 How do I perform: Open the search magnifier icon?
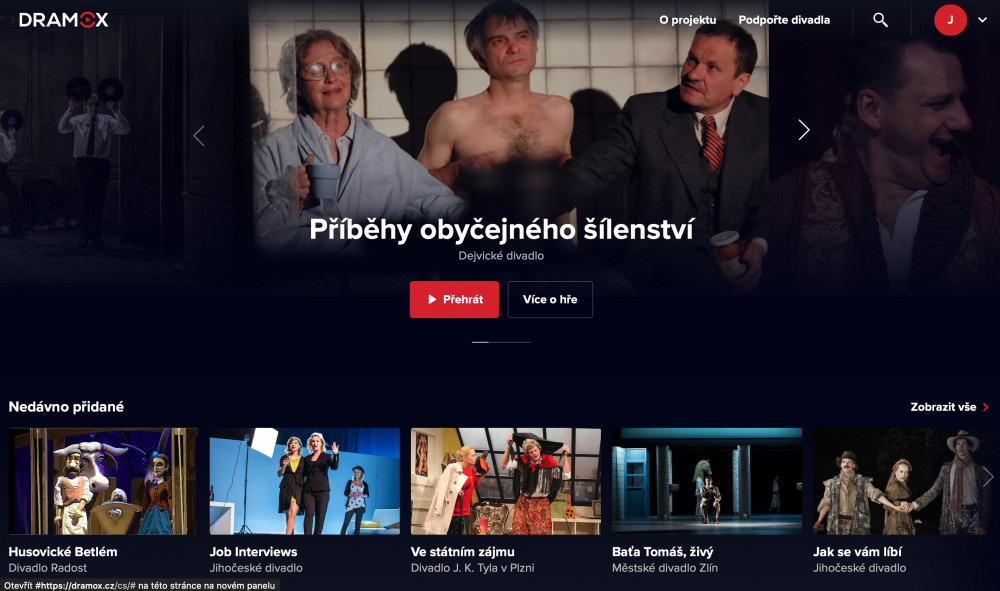[x=880, y=20]
